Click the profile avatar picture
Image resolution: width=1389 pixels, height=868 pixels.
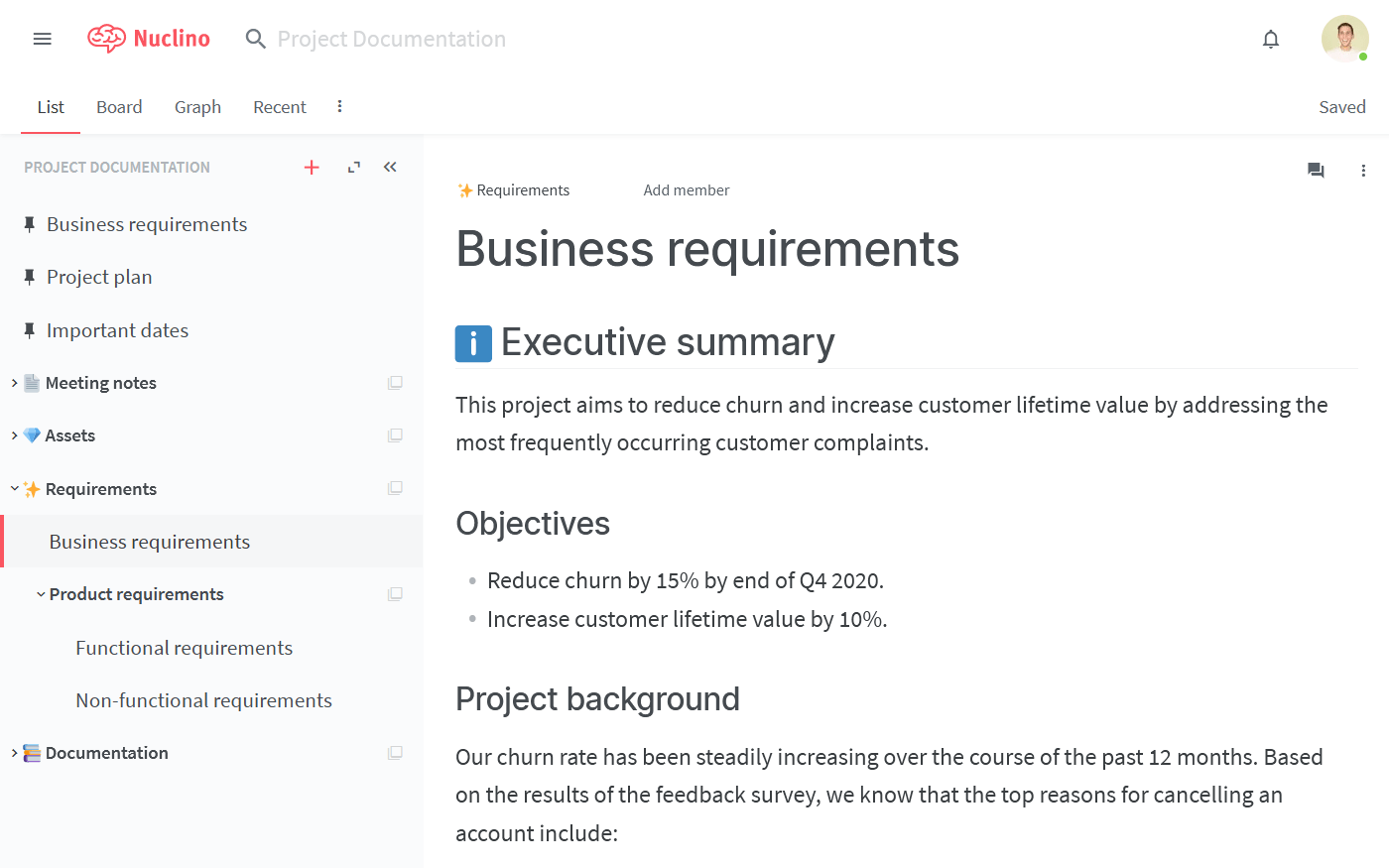[x=1344, y=38]
